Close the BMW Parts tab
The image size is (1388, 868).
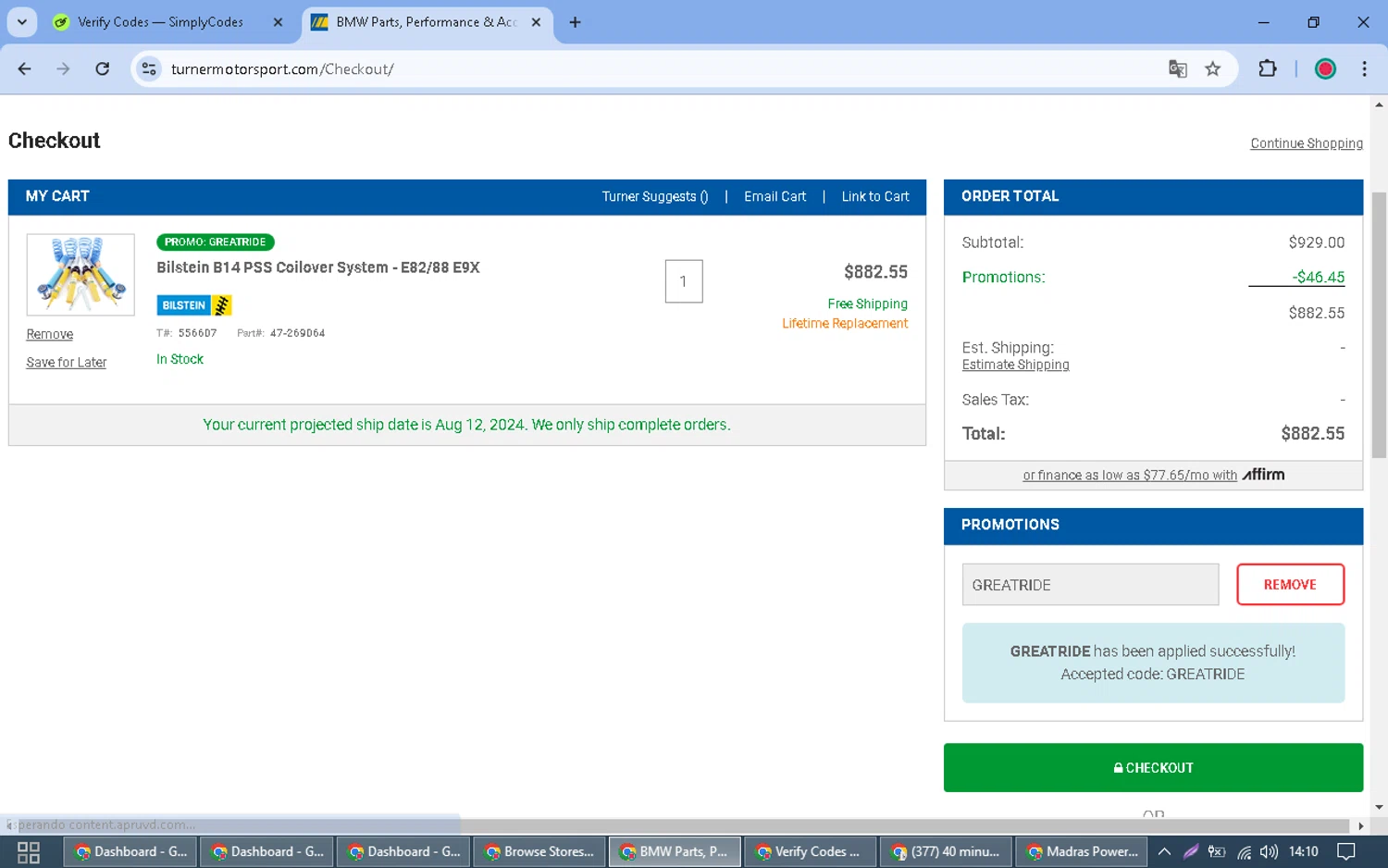point(536,22)
